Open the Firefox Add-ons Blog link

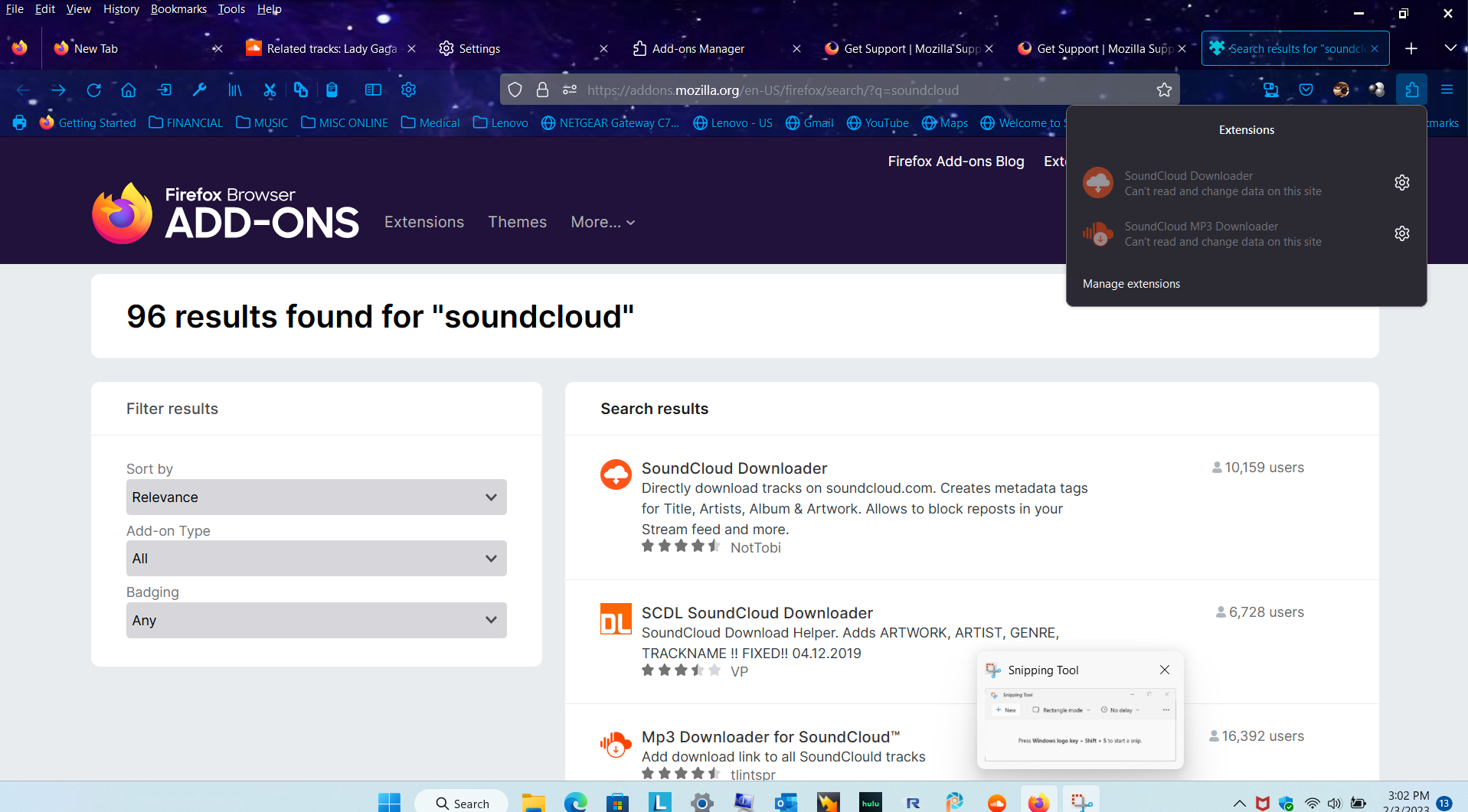tap(956, 161)
